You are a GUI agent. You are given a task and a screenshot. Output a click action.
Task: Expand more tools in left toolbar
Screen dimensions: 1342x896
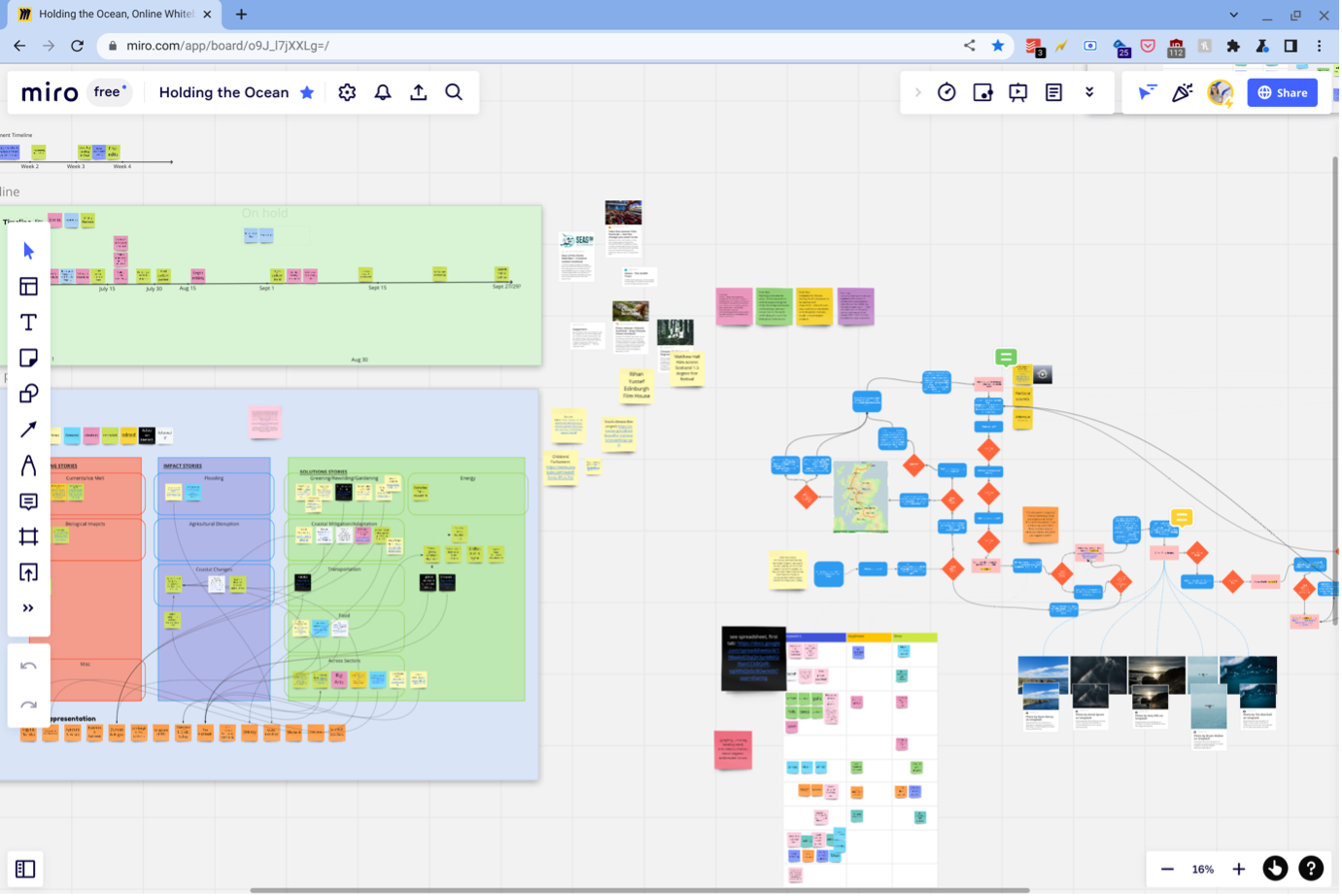pyautogui.click(x=28, y=608)
